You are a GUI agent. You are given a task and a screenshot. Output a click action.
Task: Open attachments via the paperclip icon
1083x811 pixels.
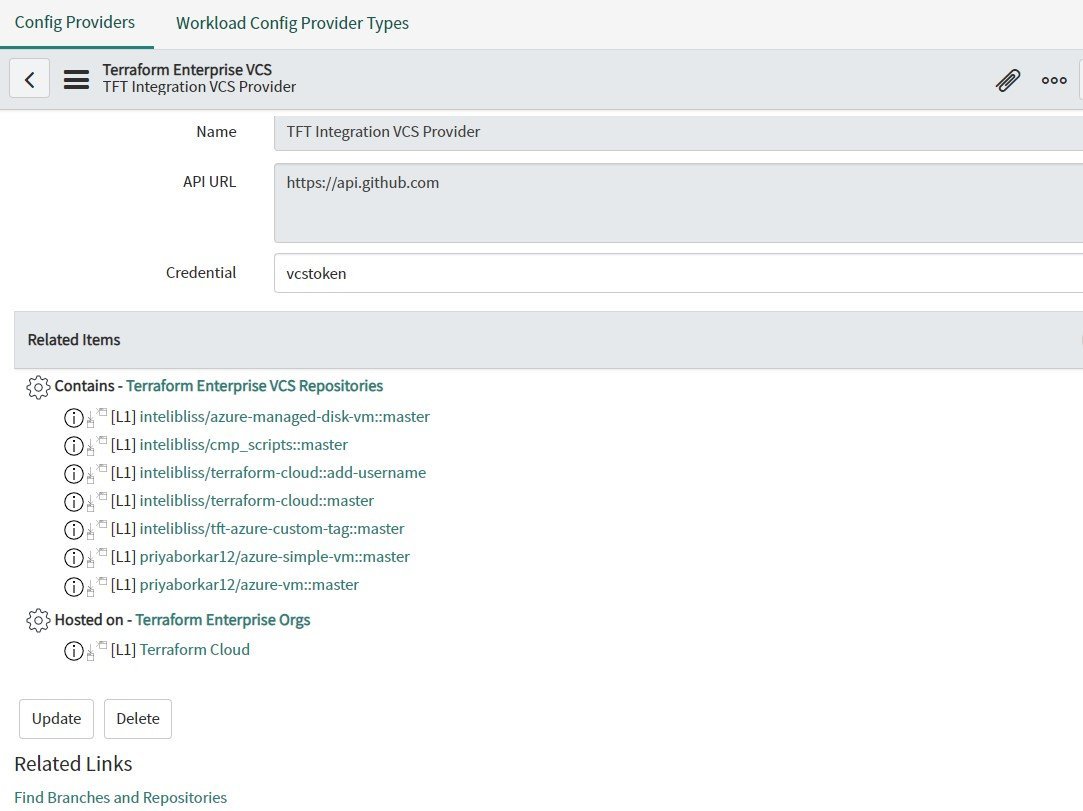(x=1008, y=80)
